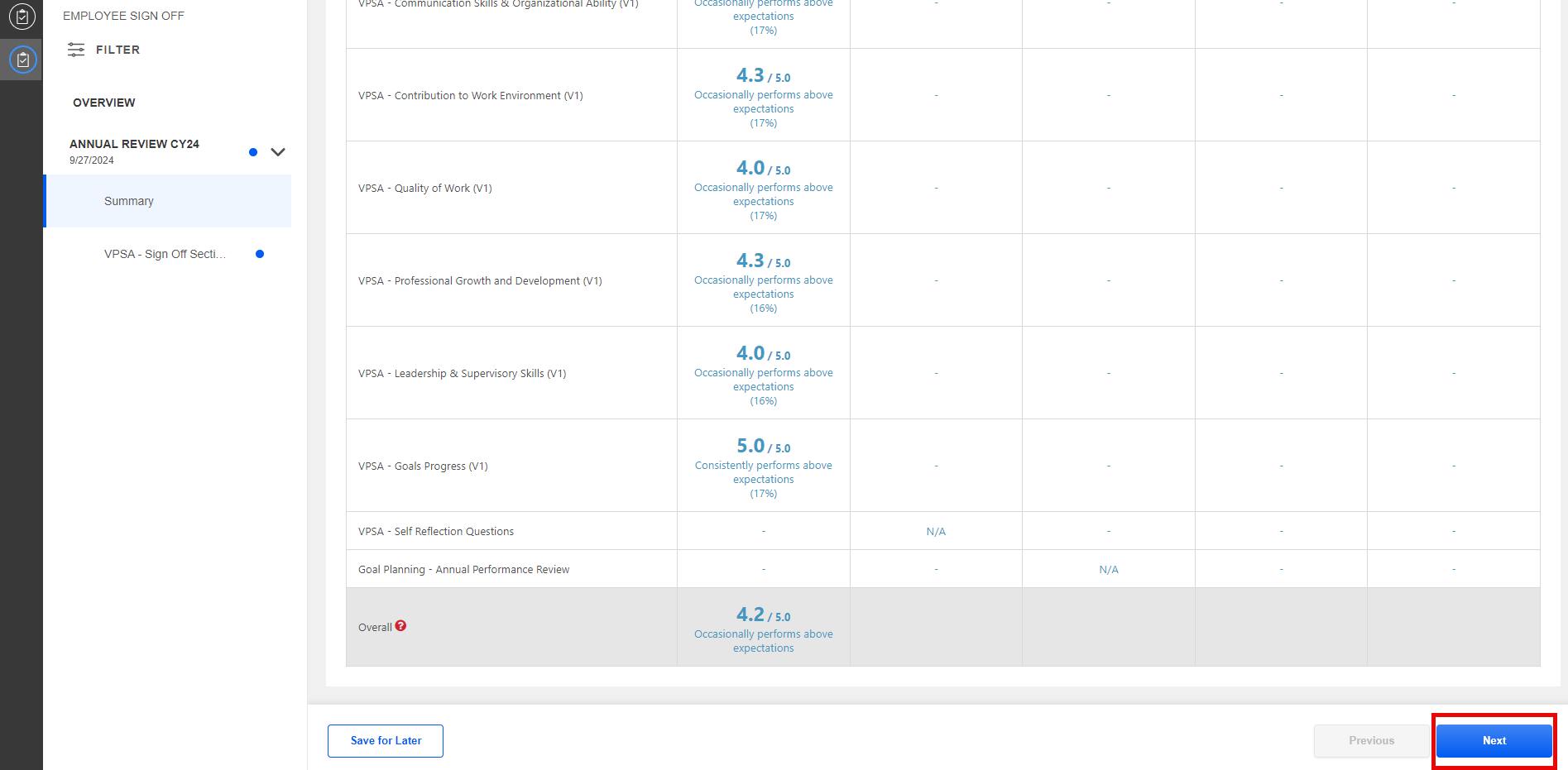Click the blue dot beside VPSA Sign Off section

point(259,254)
